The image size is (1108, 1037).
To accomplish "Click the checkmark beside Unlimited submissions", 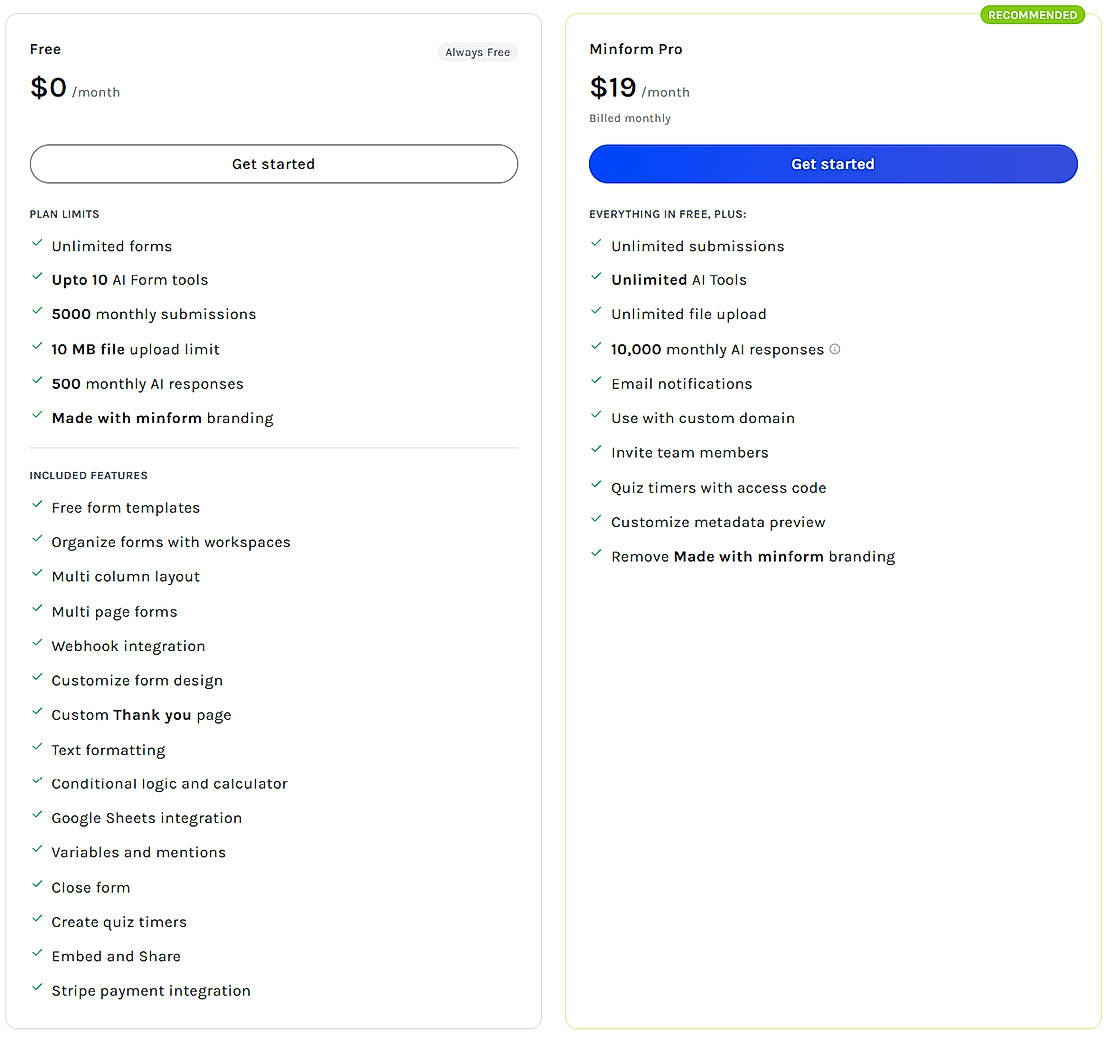I will [596, 243].
